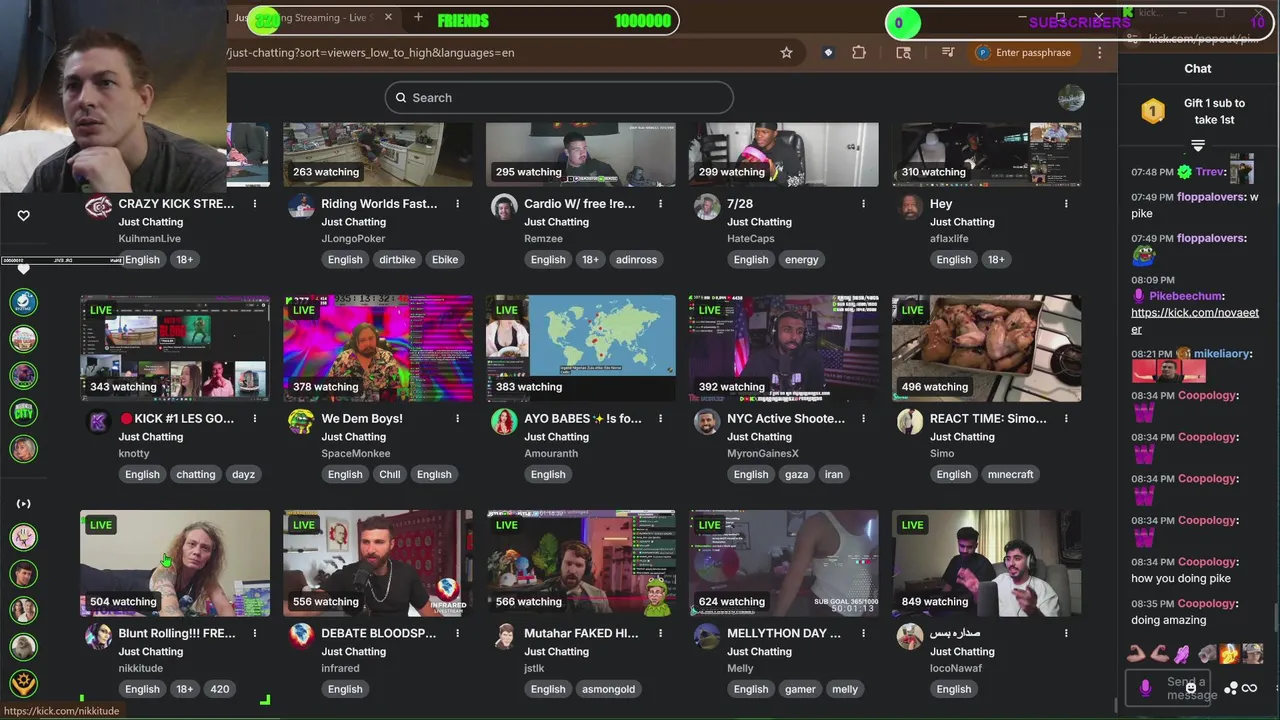Click the minecraft tag on Simo stream
This screenshot has width=1280, height=720.
(x=1011, y=475)
